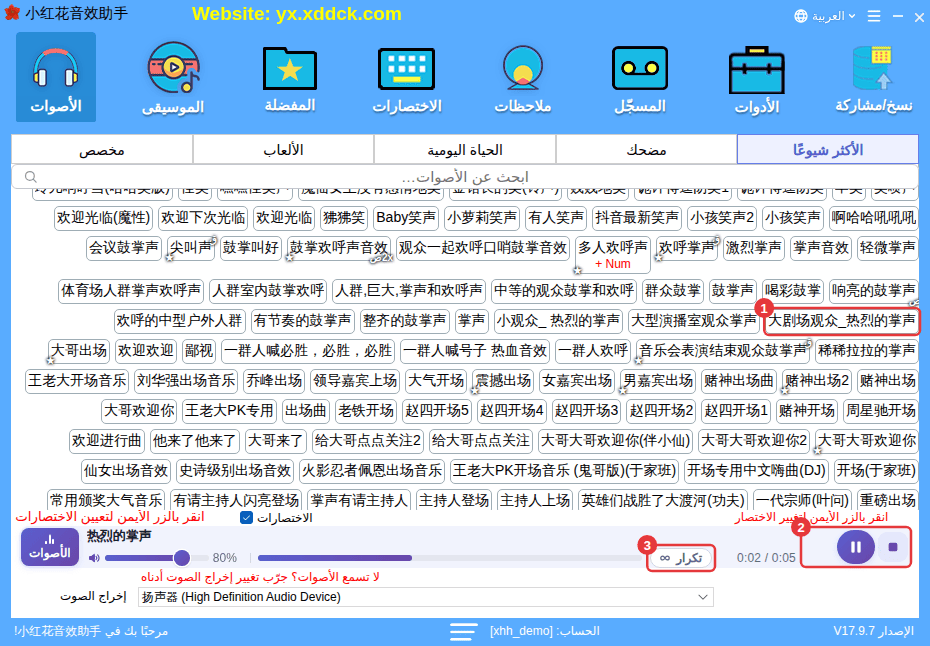Play the 观众一起欢呼口哨鼓掌音效 sound
Screen dimensions: 930x646
pos(483,247)
